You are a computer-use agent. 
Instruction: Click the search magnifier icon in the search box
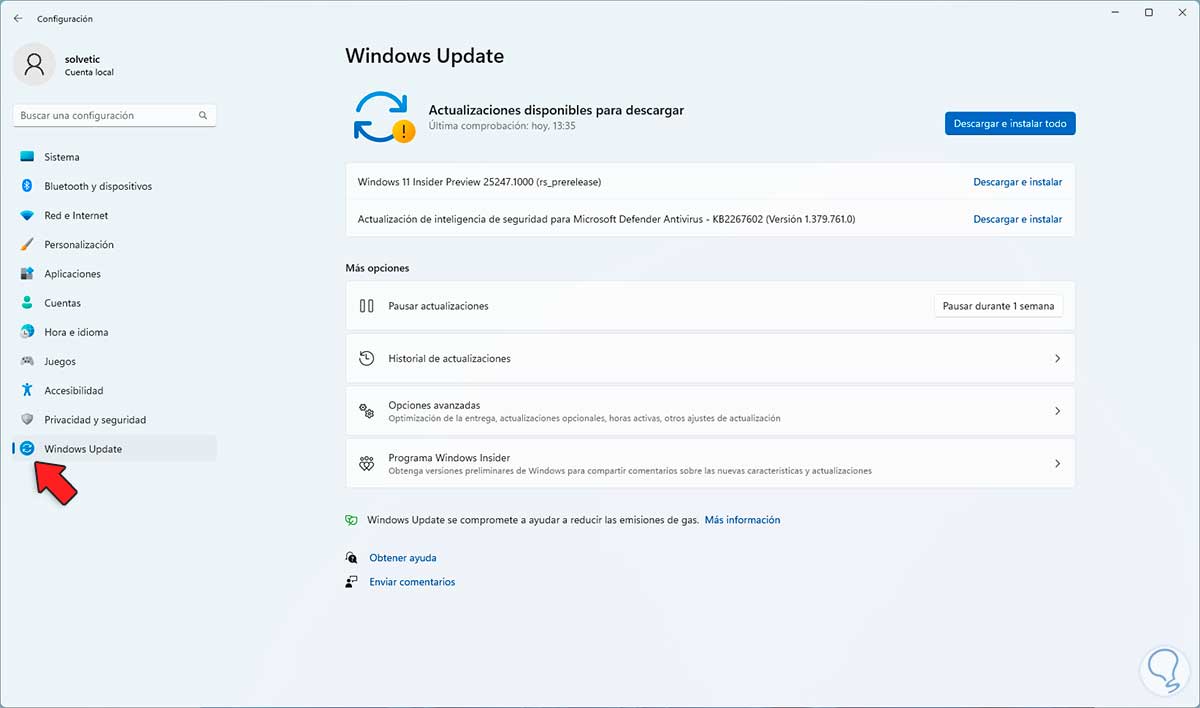click(203, 116)
